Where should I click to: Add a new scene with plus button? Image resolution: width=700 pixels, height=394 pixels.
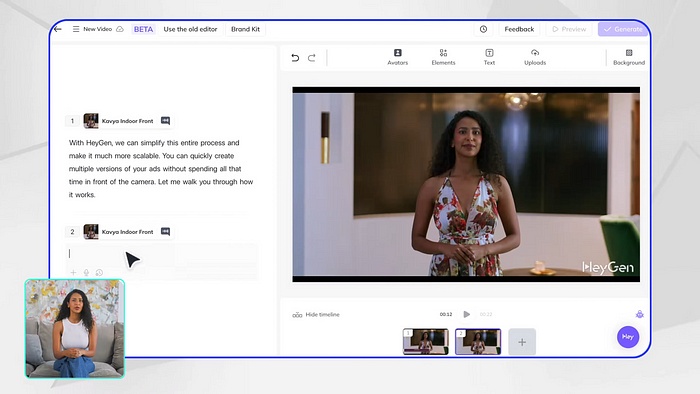pyautogui.click(x=522, y=342)
